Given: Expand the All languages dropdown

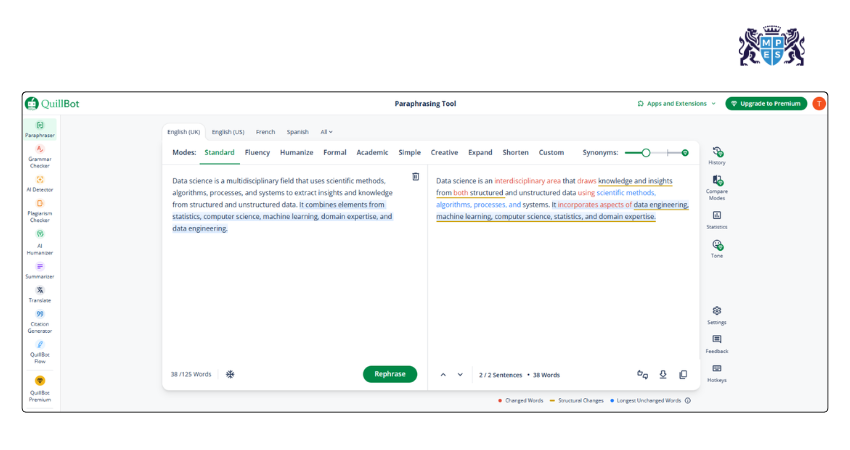Looking at the screenshot, I should [x=326, y=132].
